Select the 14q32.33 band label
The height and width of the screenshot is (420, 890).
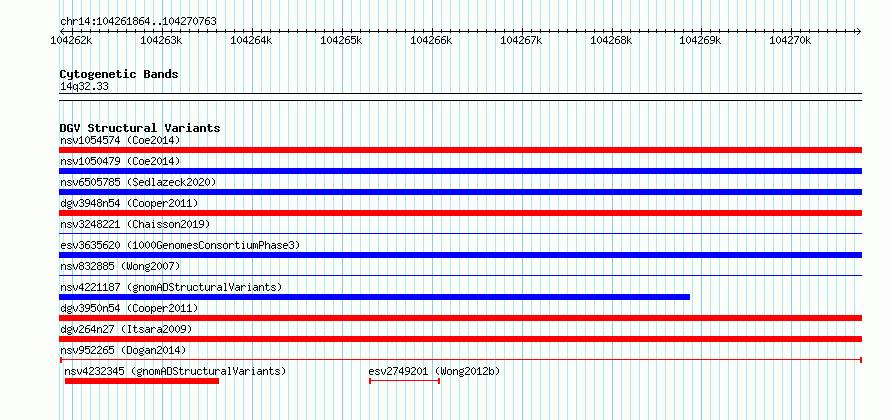click(84, 86)
